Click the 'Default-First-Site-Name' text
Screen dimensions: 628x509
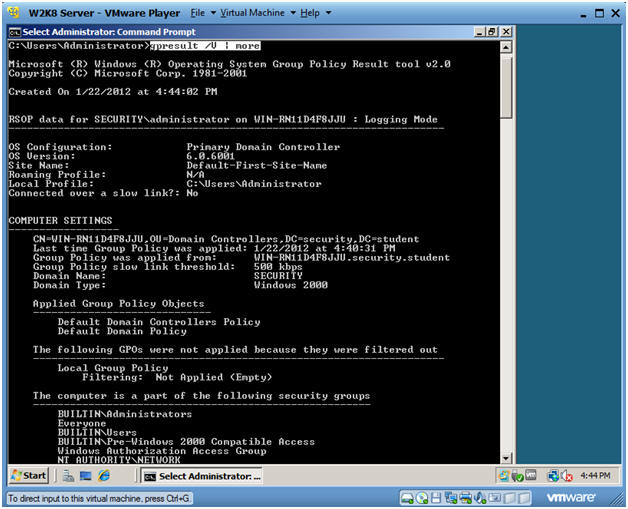(x=257, y=165)
